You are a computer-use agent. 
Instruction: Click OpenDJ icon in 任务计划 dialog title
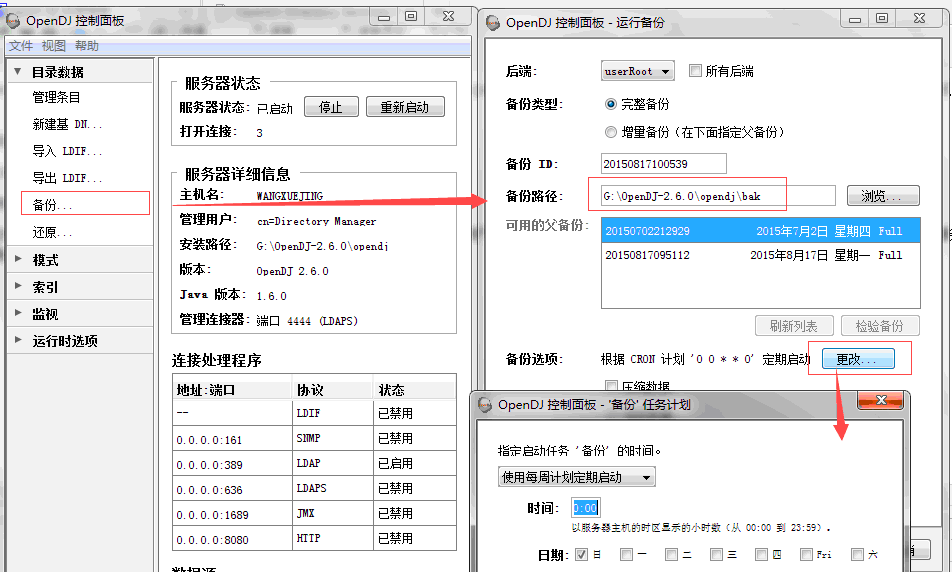[x=484, y=404]
